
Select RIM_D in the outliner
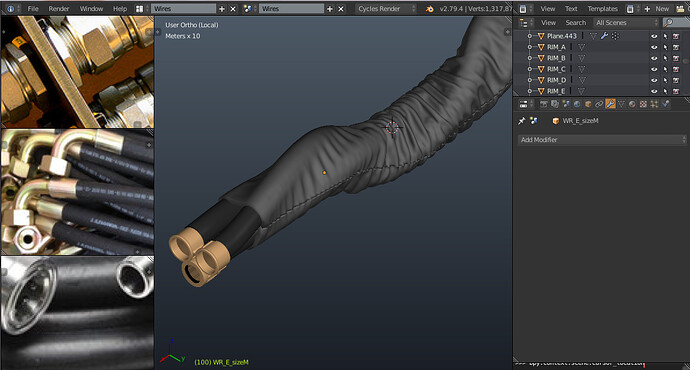pos(556,80)
